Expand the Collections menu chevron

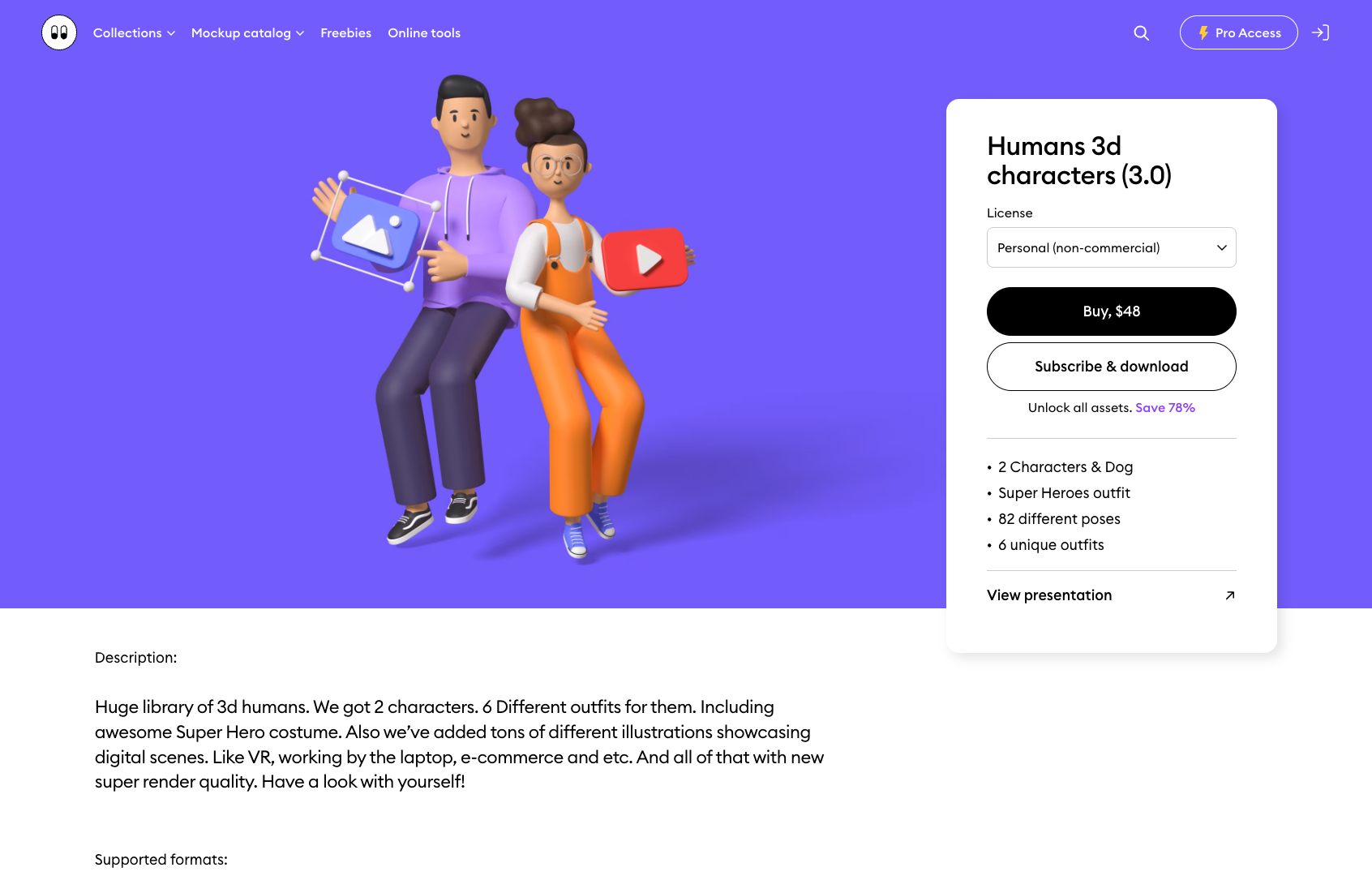tap(171, 33)
